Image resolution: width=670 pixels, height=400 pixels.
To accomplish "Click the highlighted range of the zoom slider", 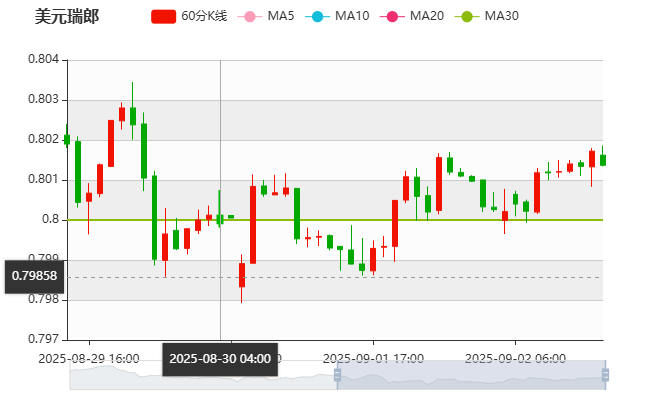I will pos(470,377).
